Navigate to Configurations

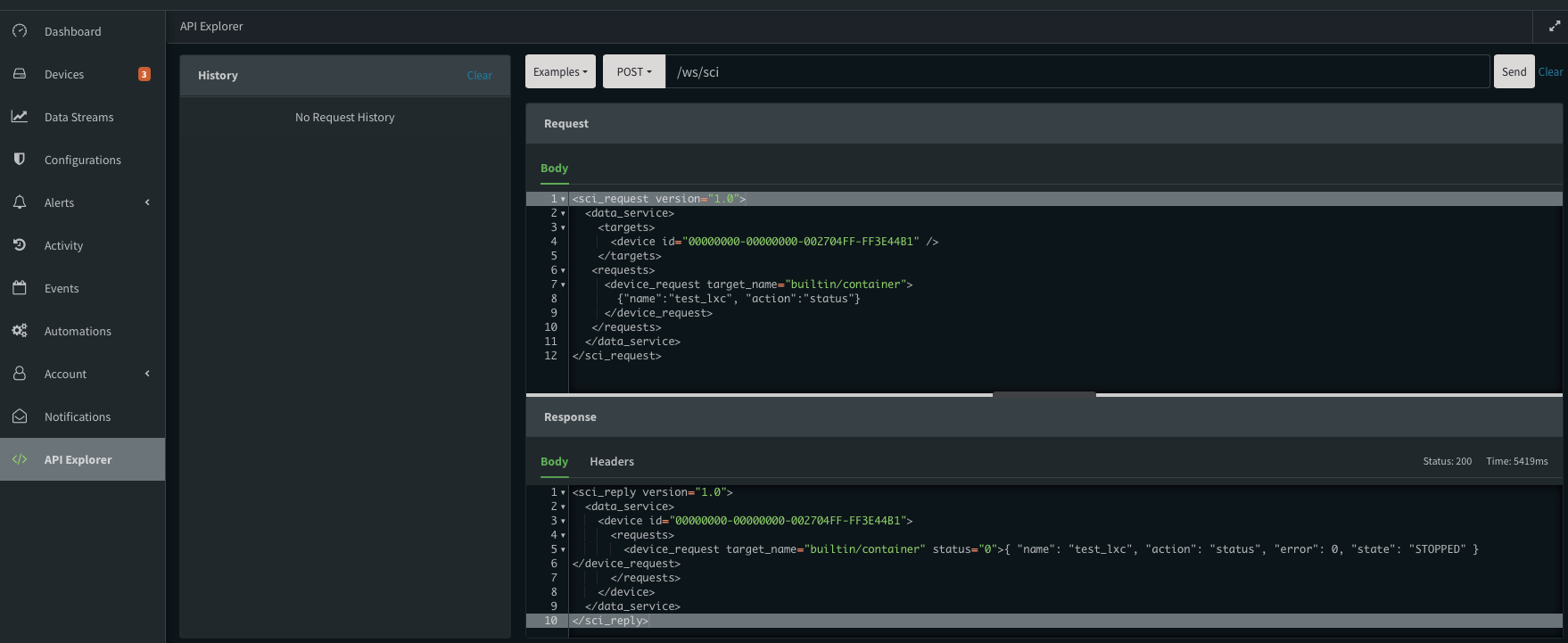[x=82, y=160]
